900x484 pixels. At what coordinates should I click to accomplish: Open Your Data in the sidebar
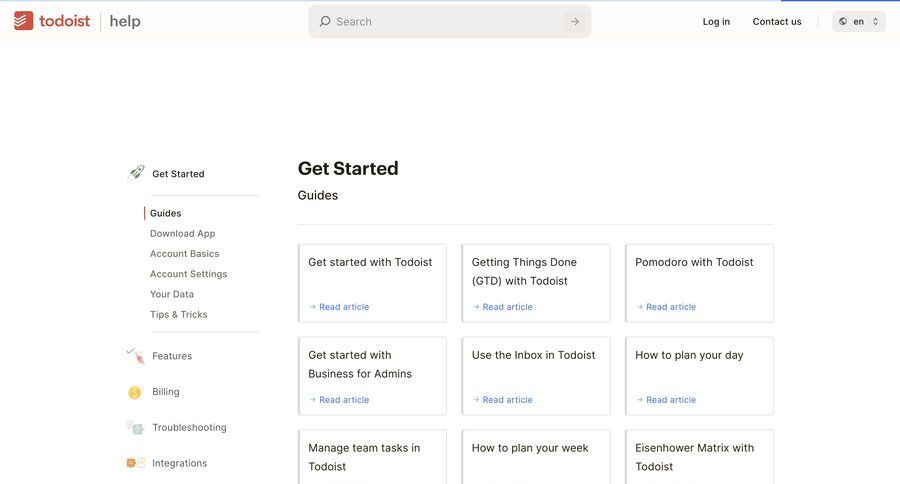pyautogui.click(x=172, y=294)
